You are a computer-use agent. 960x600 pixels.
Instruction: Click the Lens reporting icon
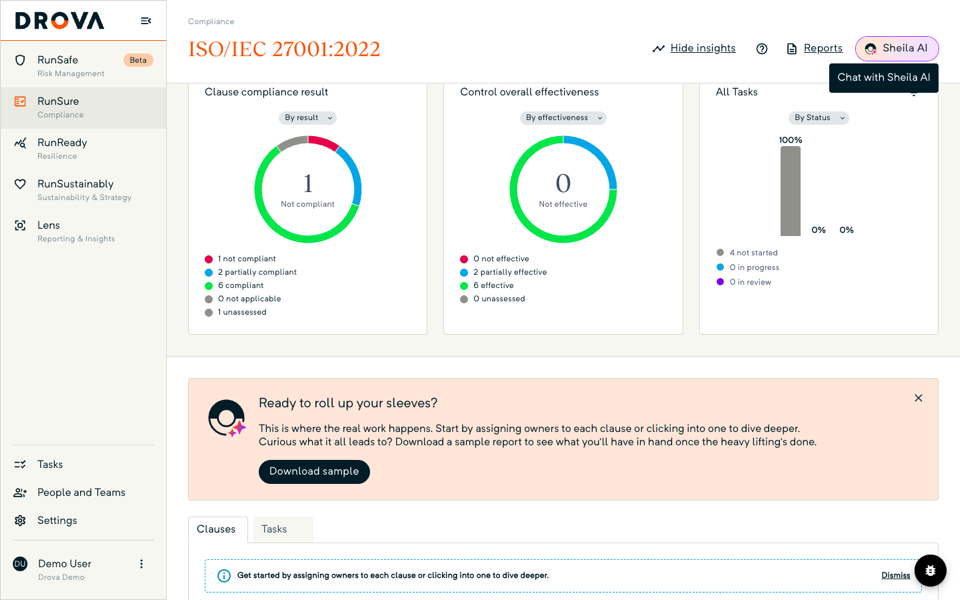(x=20, y=225)
